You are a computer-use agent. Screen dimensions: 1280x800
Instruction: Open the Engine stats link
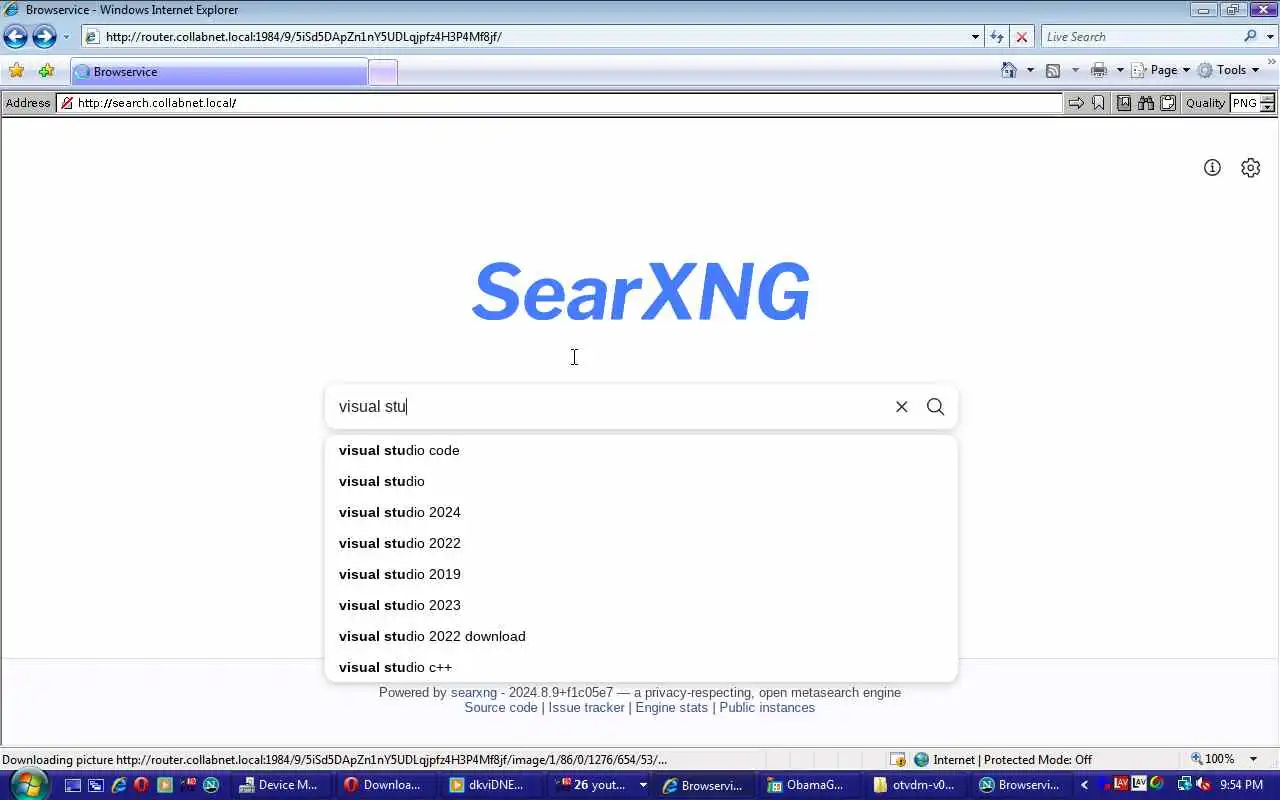coord(671,707)
